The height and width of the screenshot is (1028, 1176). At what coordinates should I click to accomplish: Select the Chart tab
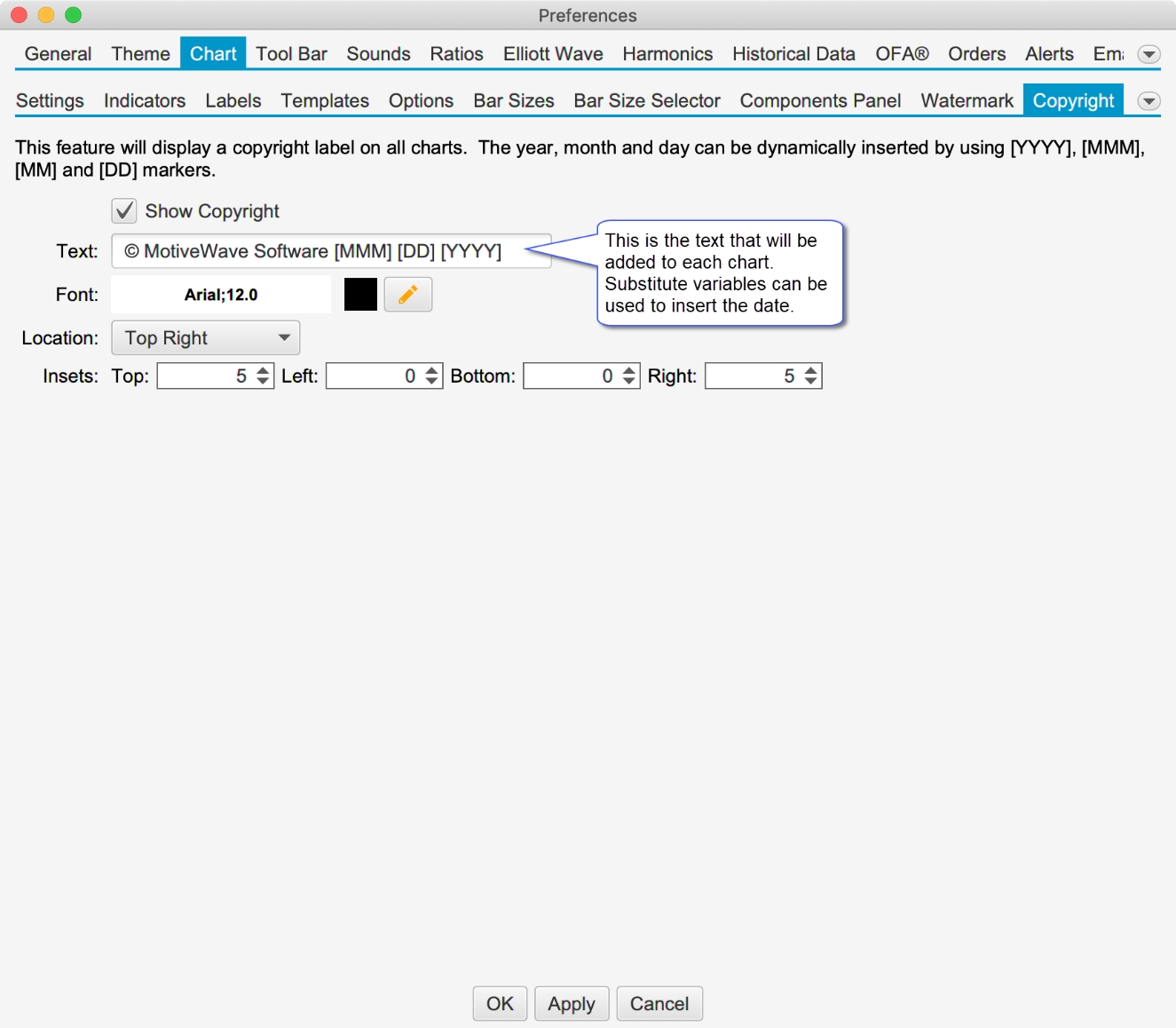tap(213, 53)
